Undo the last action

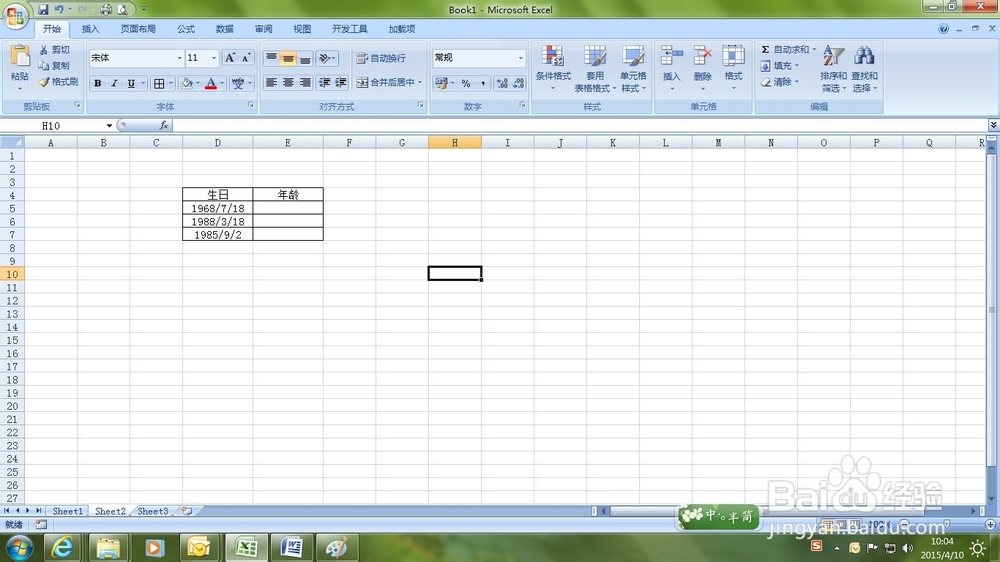pyautogui.click(x=59, y=10)
